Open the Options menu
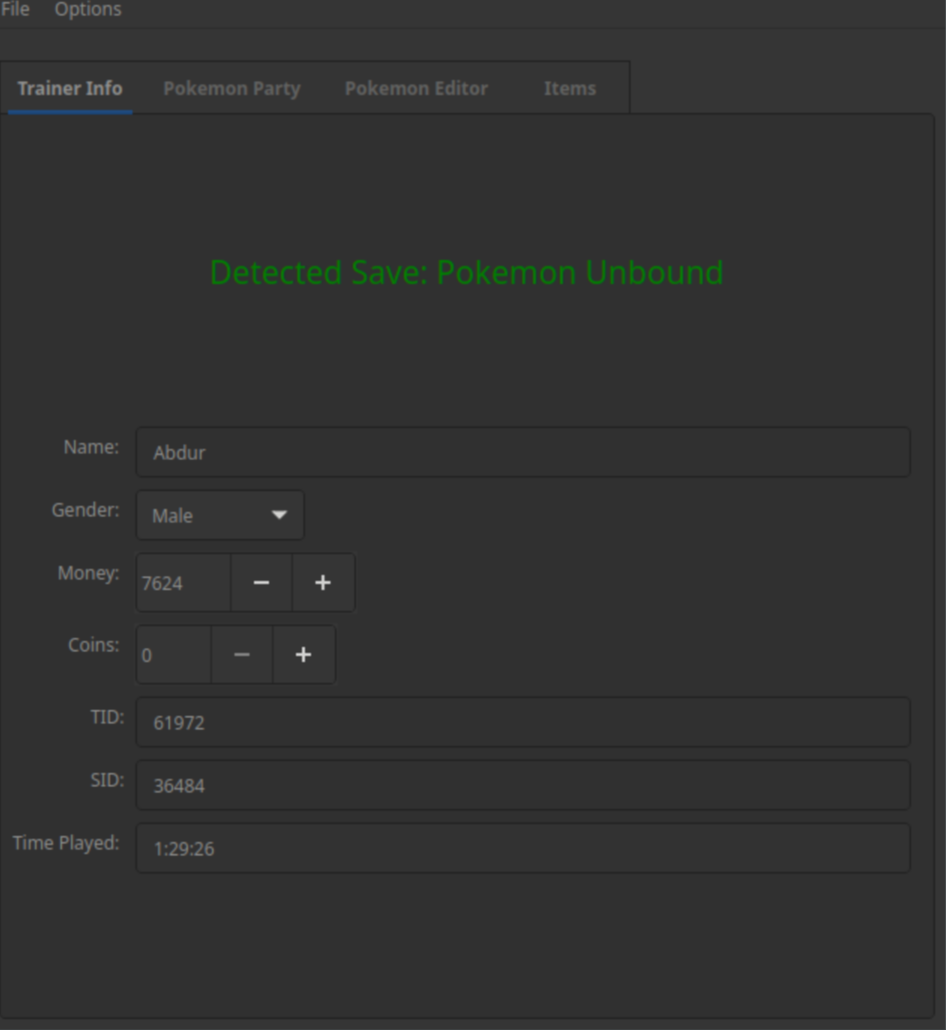Viewport: 946px width, 1030px height. (x=88, y=10)
